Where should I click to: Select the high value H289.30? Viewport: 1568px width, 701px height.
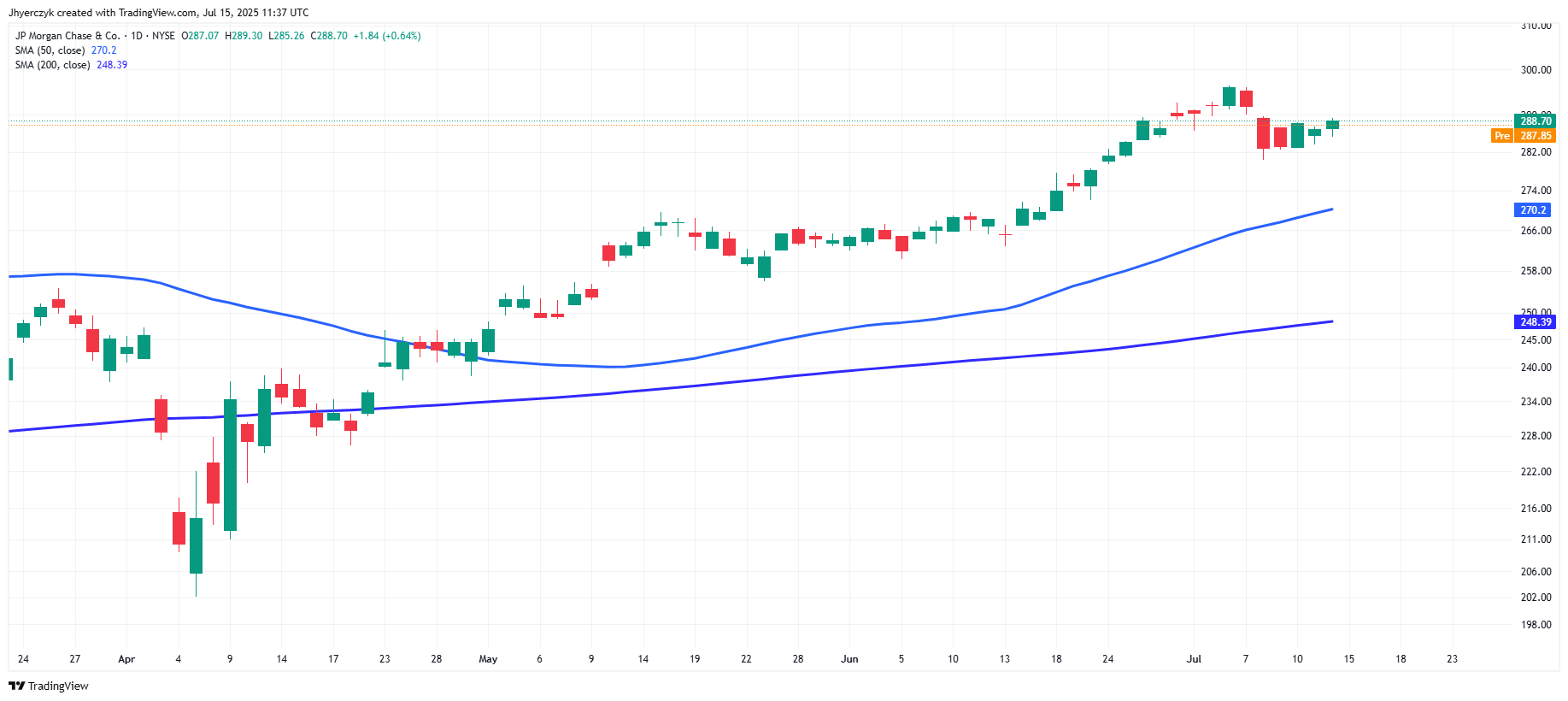click(244, 36)
